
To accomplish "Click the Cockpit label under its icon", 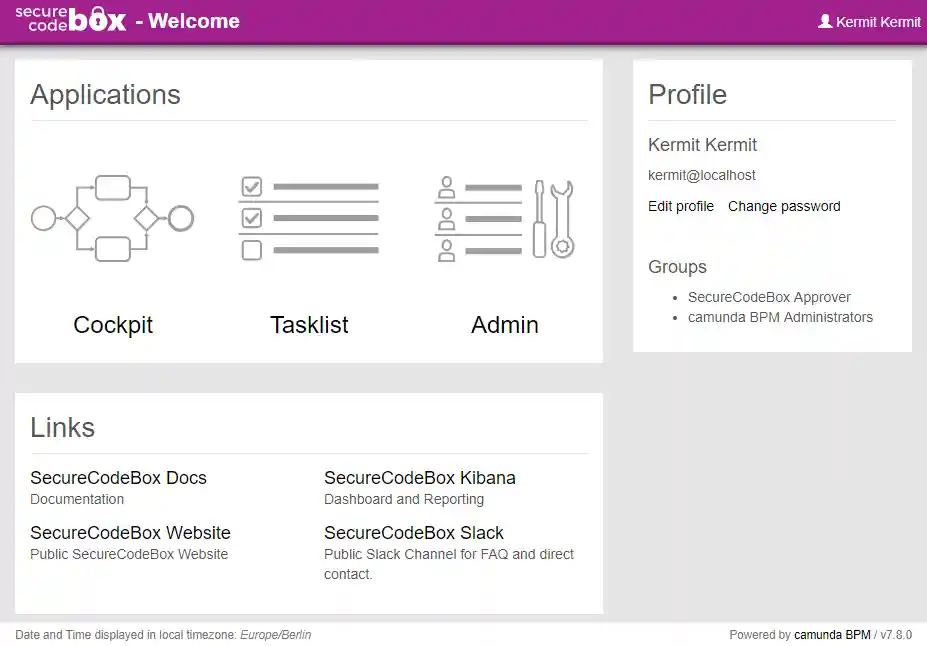I will 112,325.
